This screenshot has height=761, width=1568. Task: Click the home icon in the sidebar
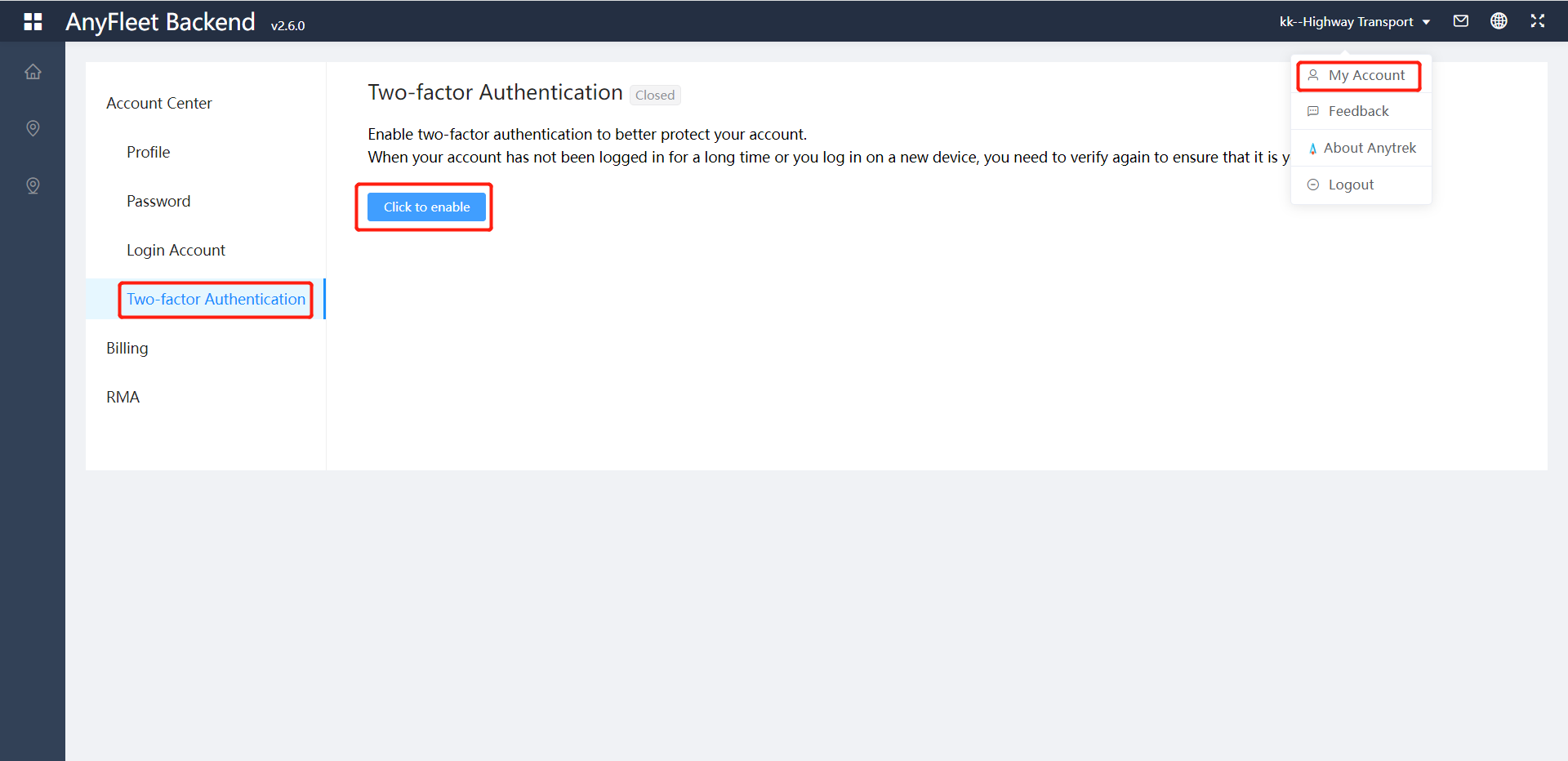[33, 72]
